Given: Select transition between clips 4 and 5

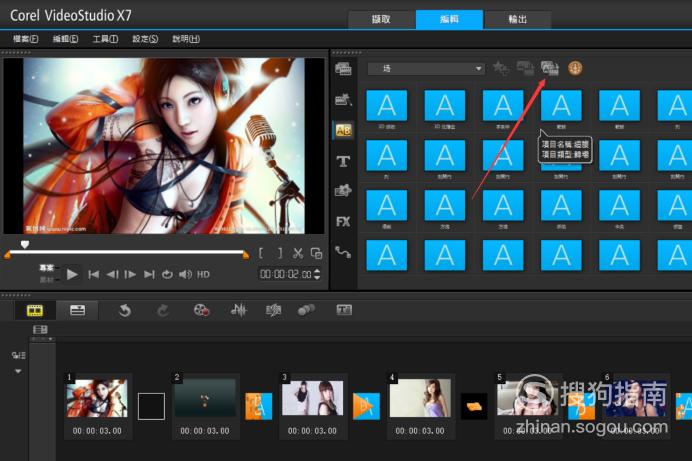Looking at the screenshot, I should [x=474, y=406].
